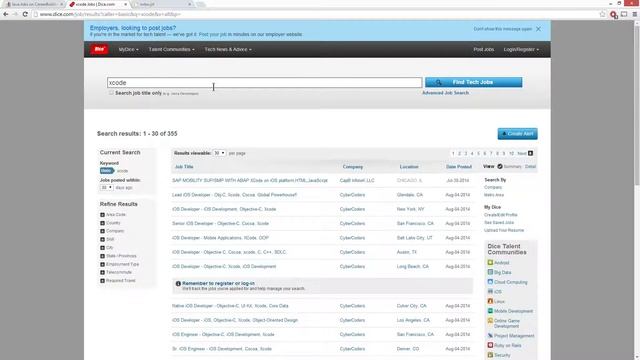Click the Big Data community icon
The image size is (640, 360).
(x=490, y=272)
